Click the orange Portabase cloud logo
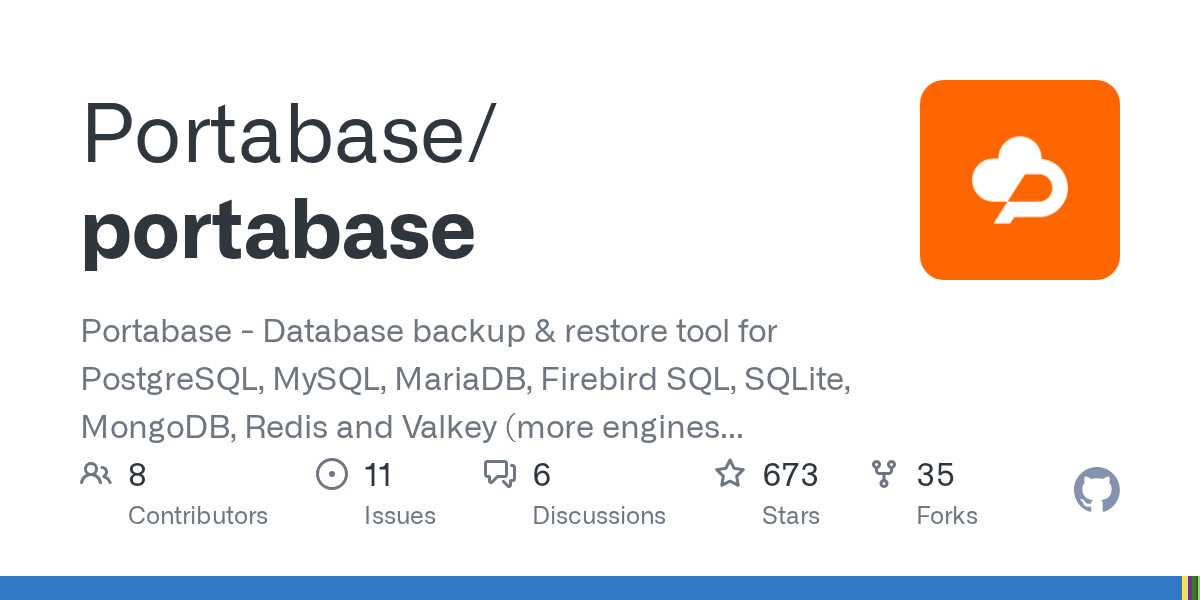 coord(1019,180)
